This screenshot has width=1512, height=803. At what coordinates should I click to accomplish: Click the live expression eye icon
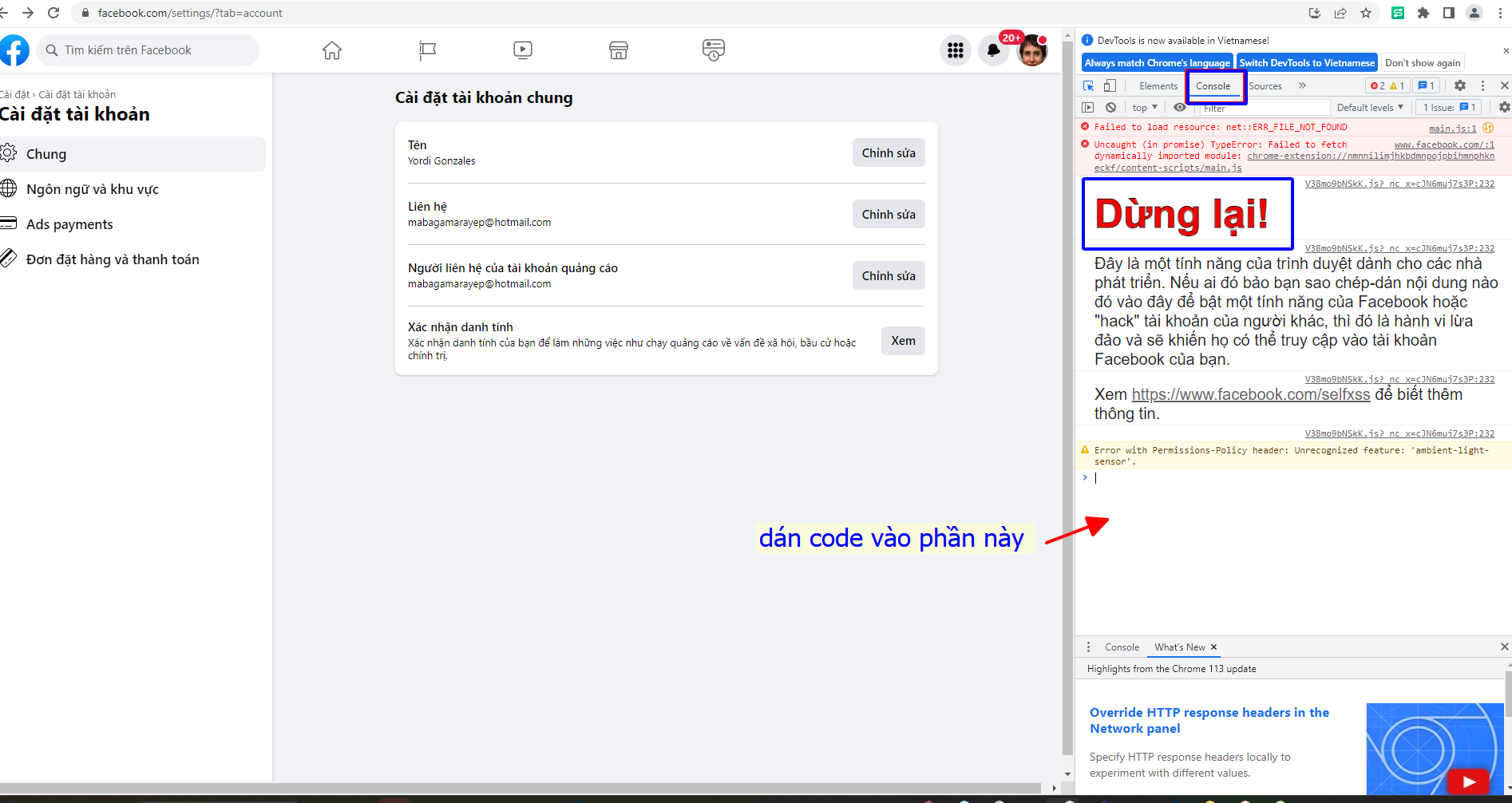pyautogui.click(x=1180, y=107)
